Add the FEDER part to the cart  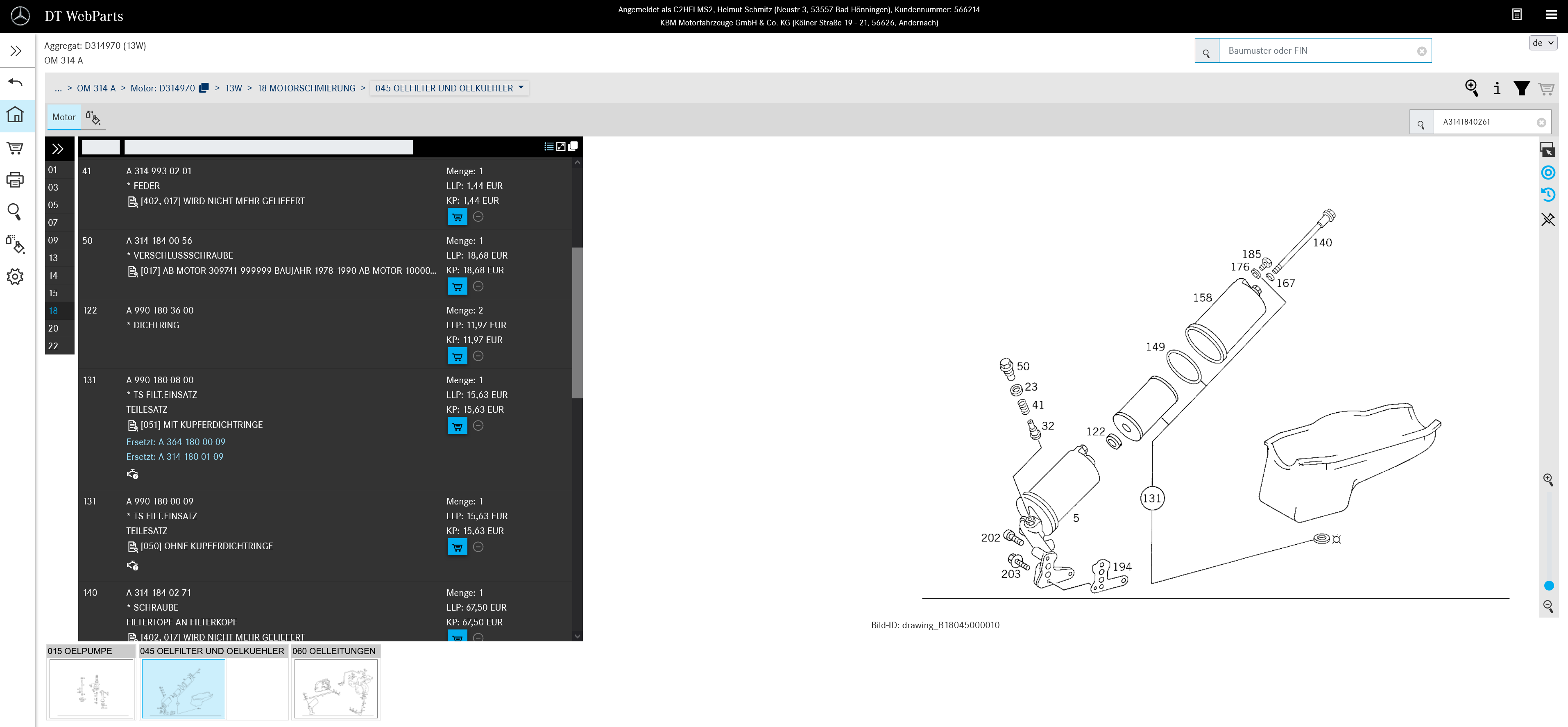coord(457,216)
